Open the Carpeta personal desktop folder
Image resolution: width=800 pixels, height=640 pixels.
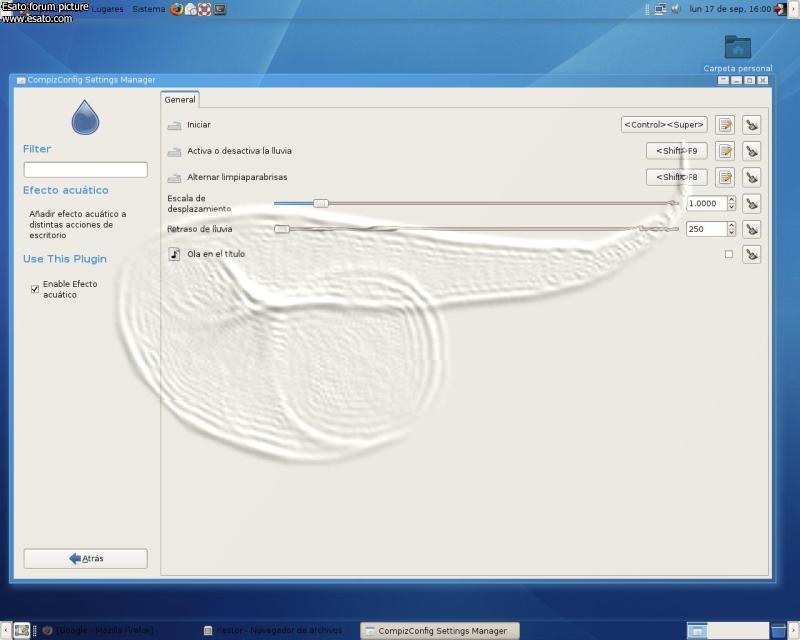738,48
